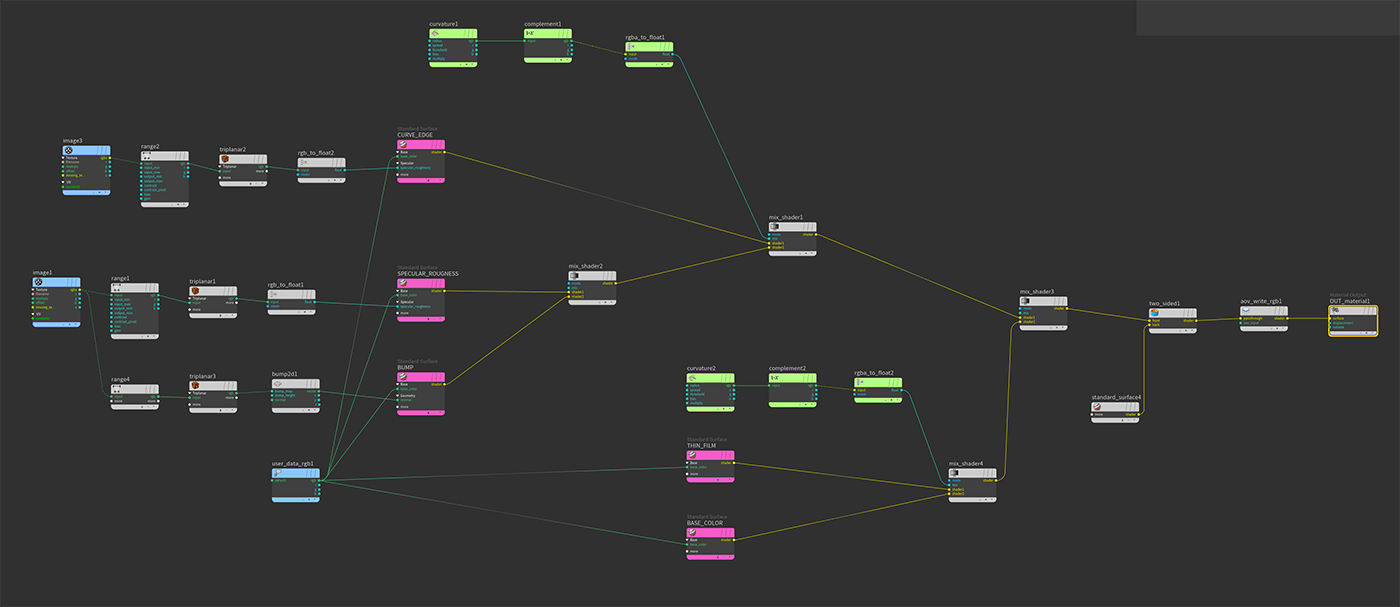Click the aov_write_rgb1 node icon
1400x607 pixels.
(1247, 311)
